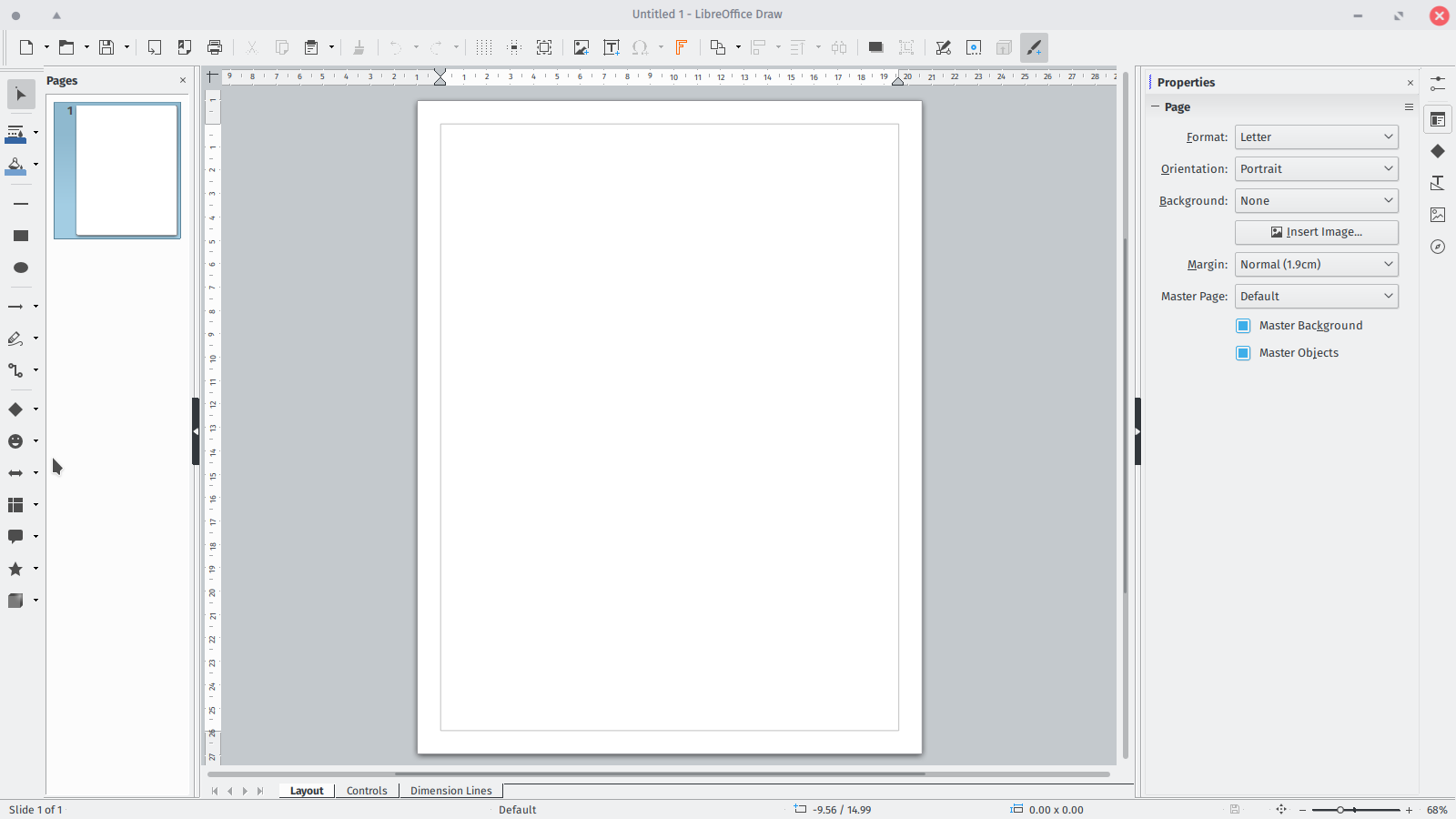Toggle the Display Grid toolbar button
Screen dimensions: 1456x819
pos(484,47)
